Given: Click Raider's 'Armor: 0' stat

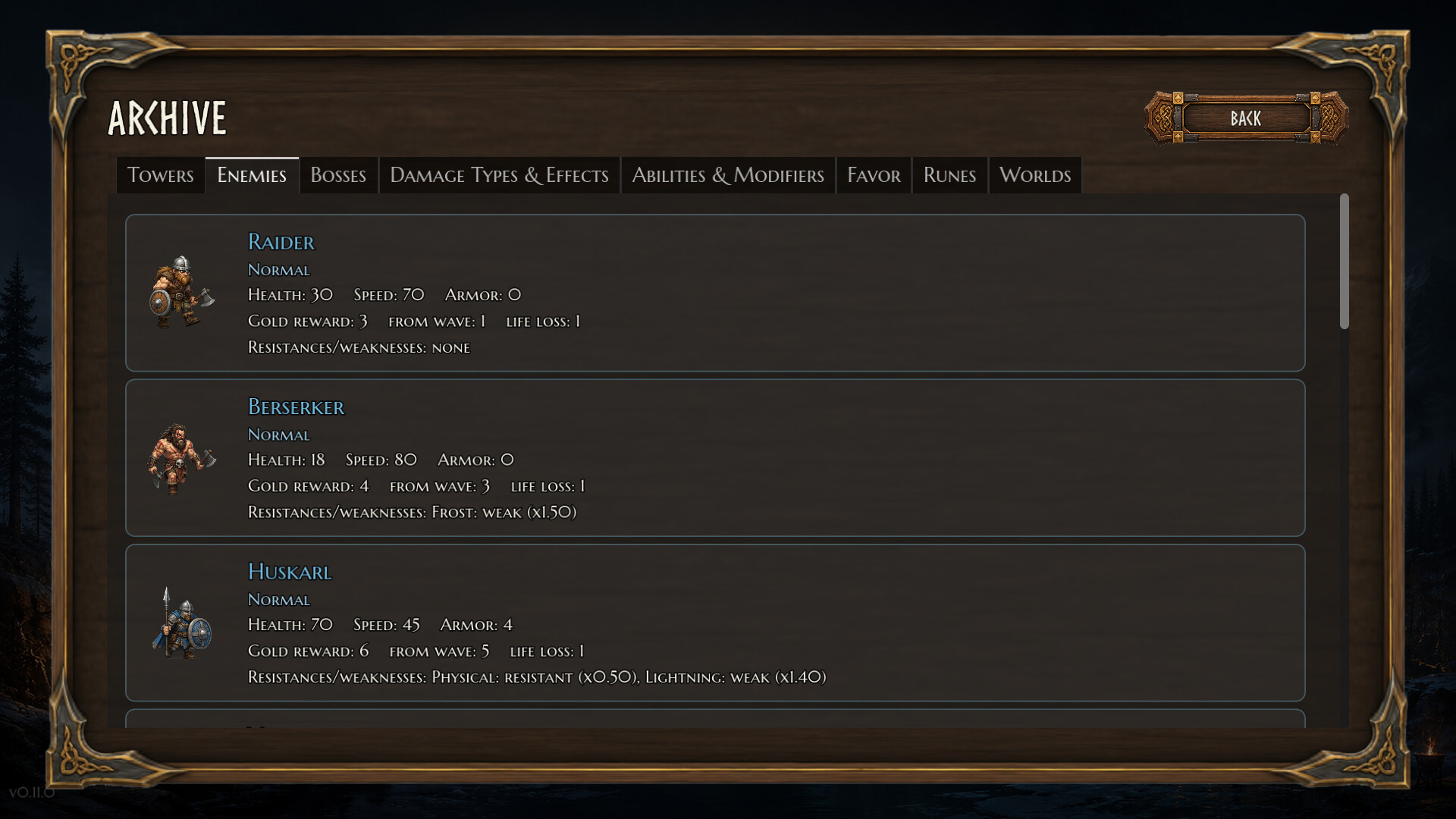Looking at the screenshot, I should [483, 295].
